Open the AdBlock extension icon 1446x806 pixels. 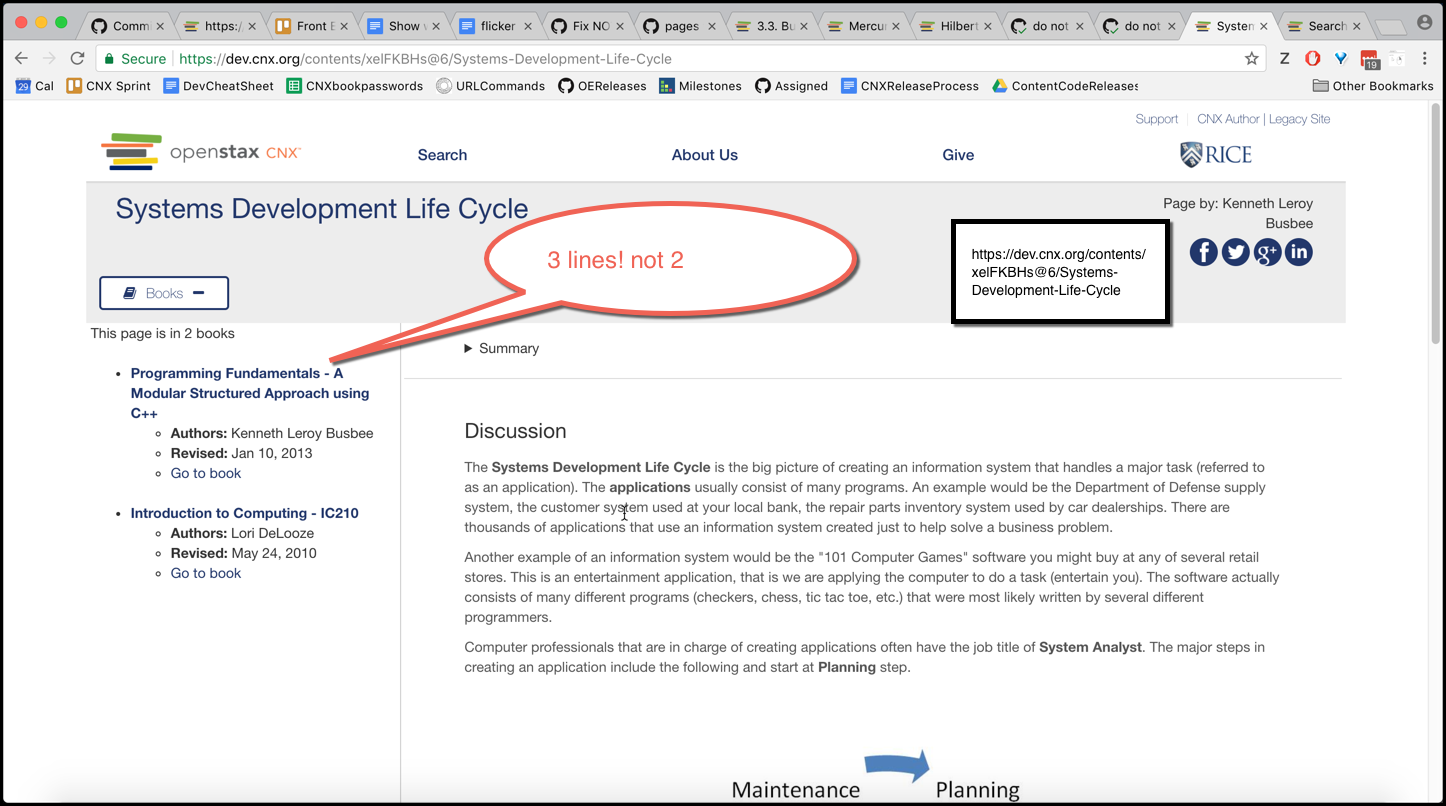pos(1312,58)
